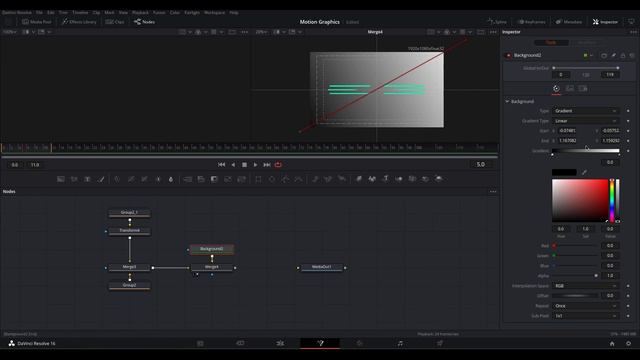Screen dimensions: 640x360
Task: Toggle the Keyframes panel
Action: (531, 22)
